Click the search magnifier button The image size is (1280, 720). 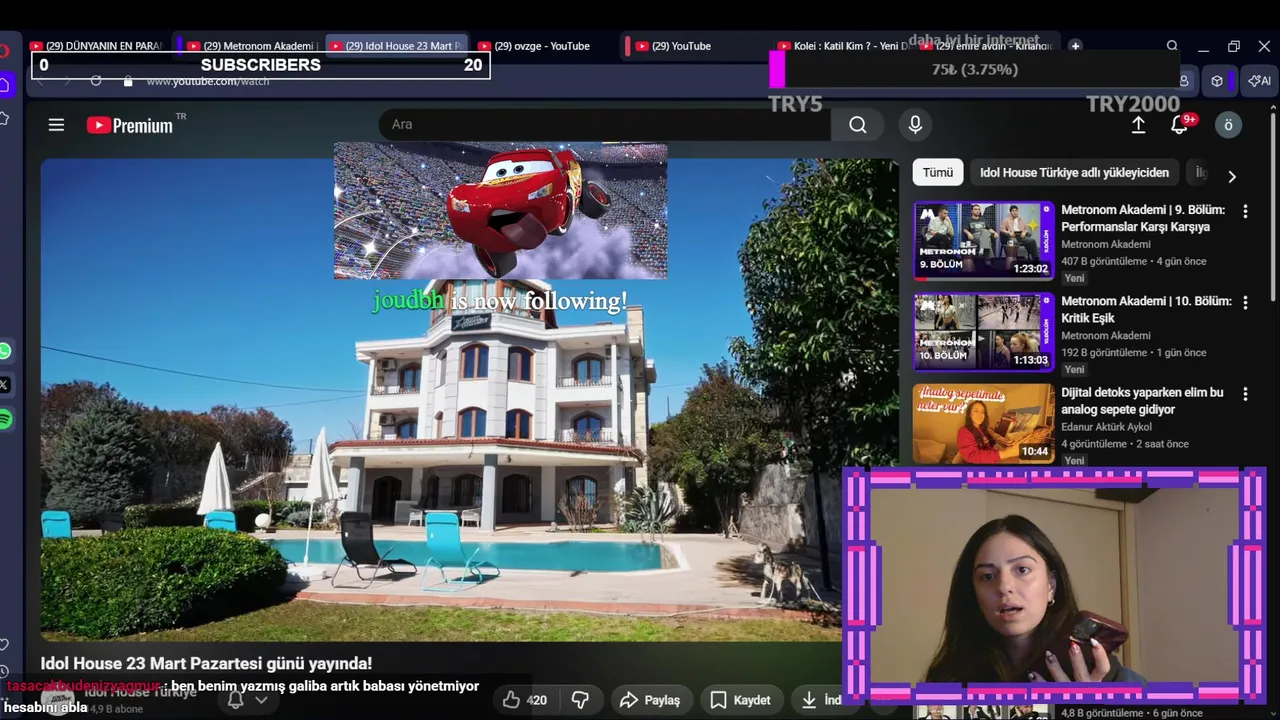pyautogui.click(x=858, y=125)
